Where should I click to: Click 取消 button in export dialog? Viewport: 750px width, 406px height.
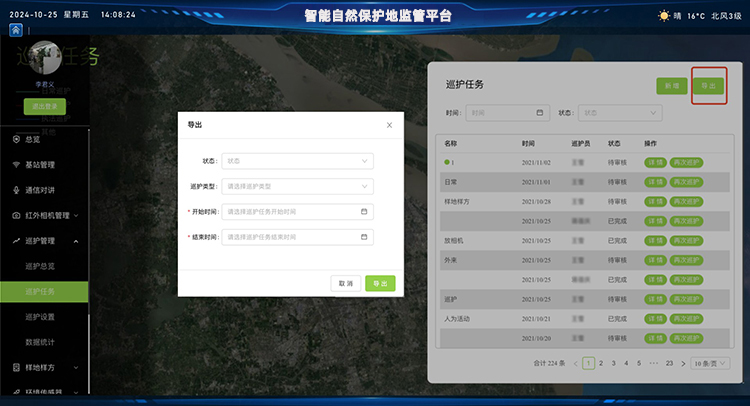(345, 284)
